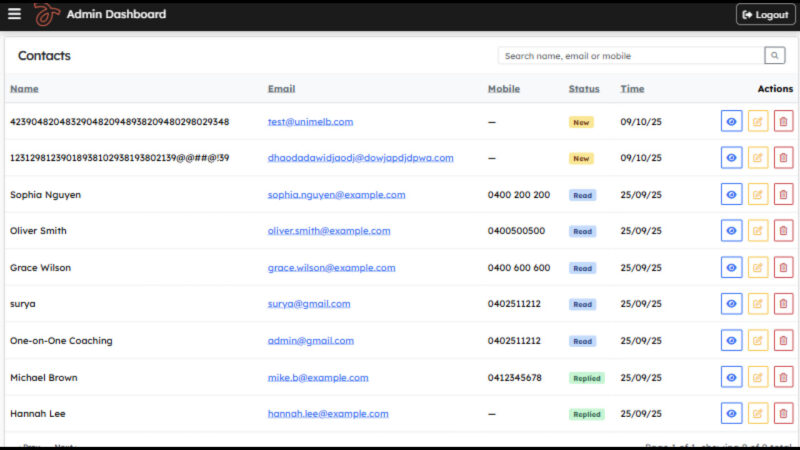Open sophia.nguyen@example.com email link
This screenshot has height=450, width=800.
click(x=336, y=195)
